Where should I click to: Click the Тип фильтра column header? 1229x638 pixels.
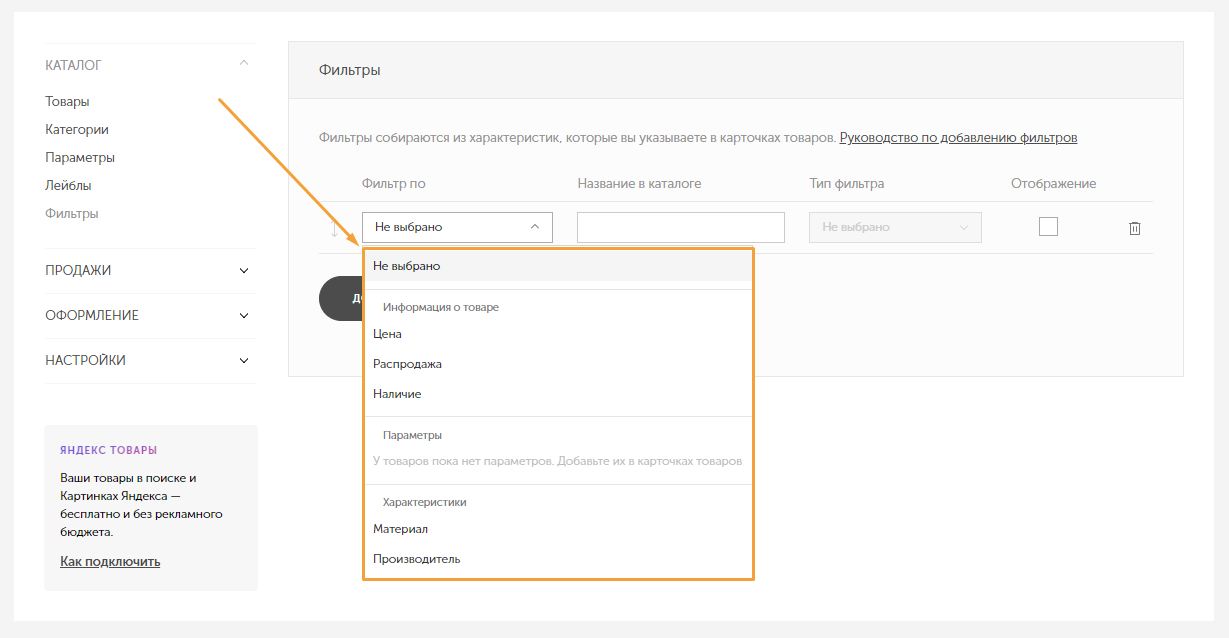tap(847, 184)
